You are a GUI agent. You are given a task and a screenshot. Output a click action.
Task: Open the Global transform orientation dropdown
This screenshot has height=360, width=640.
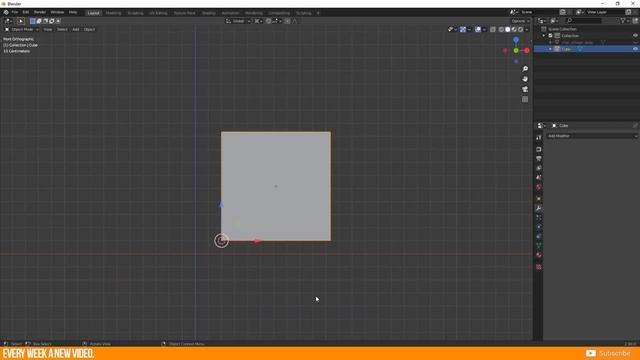(x=238, y=21)
